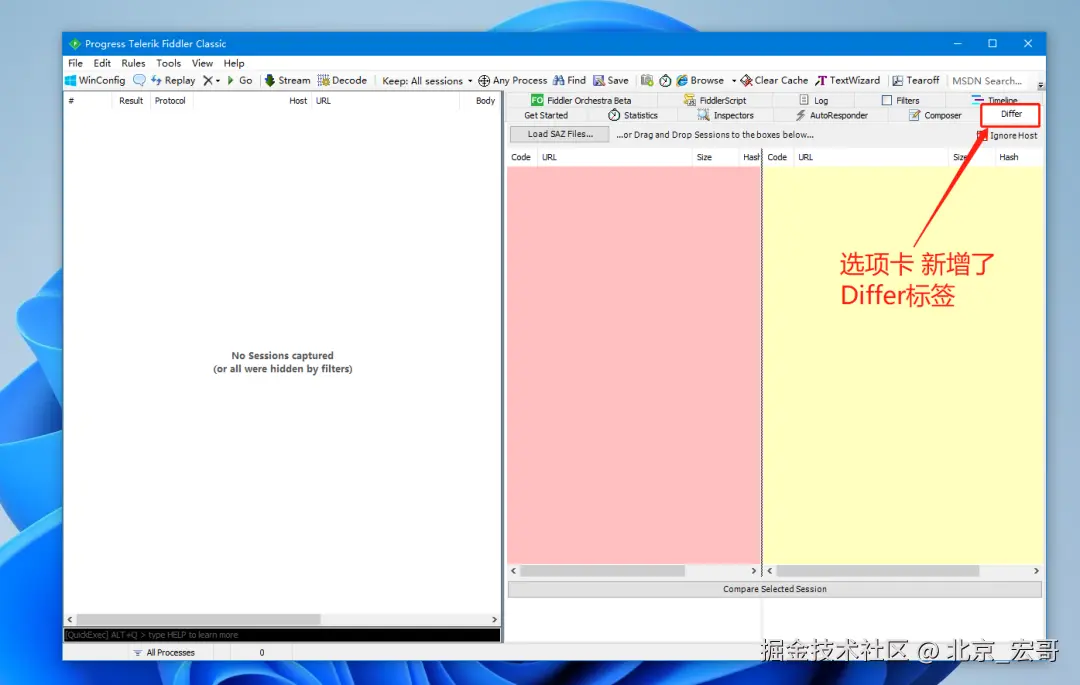Click the Compare Selected Session button
Image resolution: width=1080 pixels, height=685 pixels.
pos(775,589)
